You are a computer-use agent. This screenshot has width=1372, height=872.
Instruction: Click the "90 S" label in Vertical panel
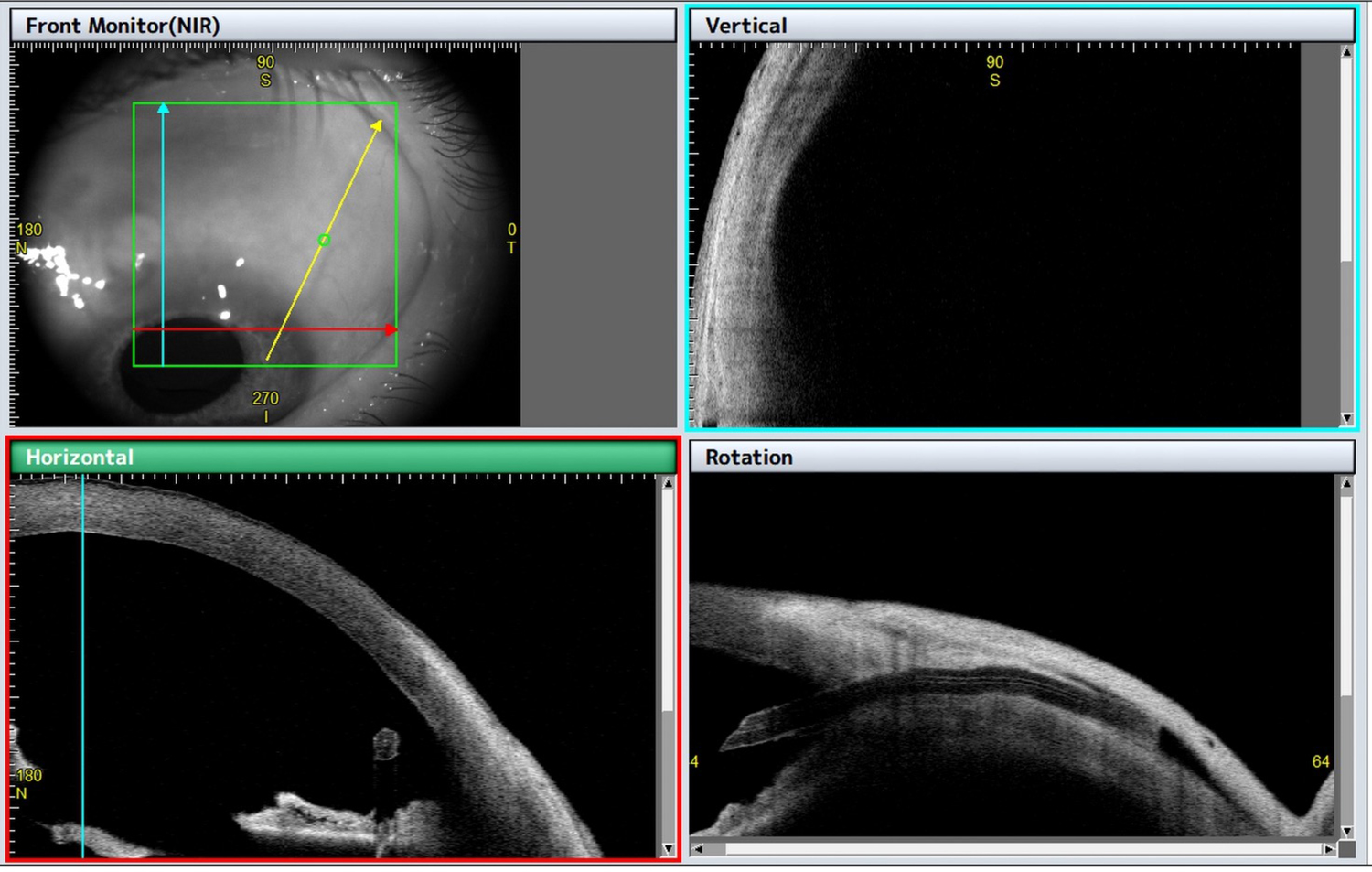pyautogui.click(x=994, y=70)
